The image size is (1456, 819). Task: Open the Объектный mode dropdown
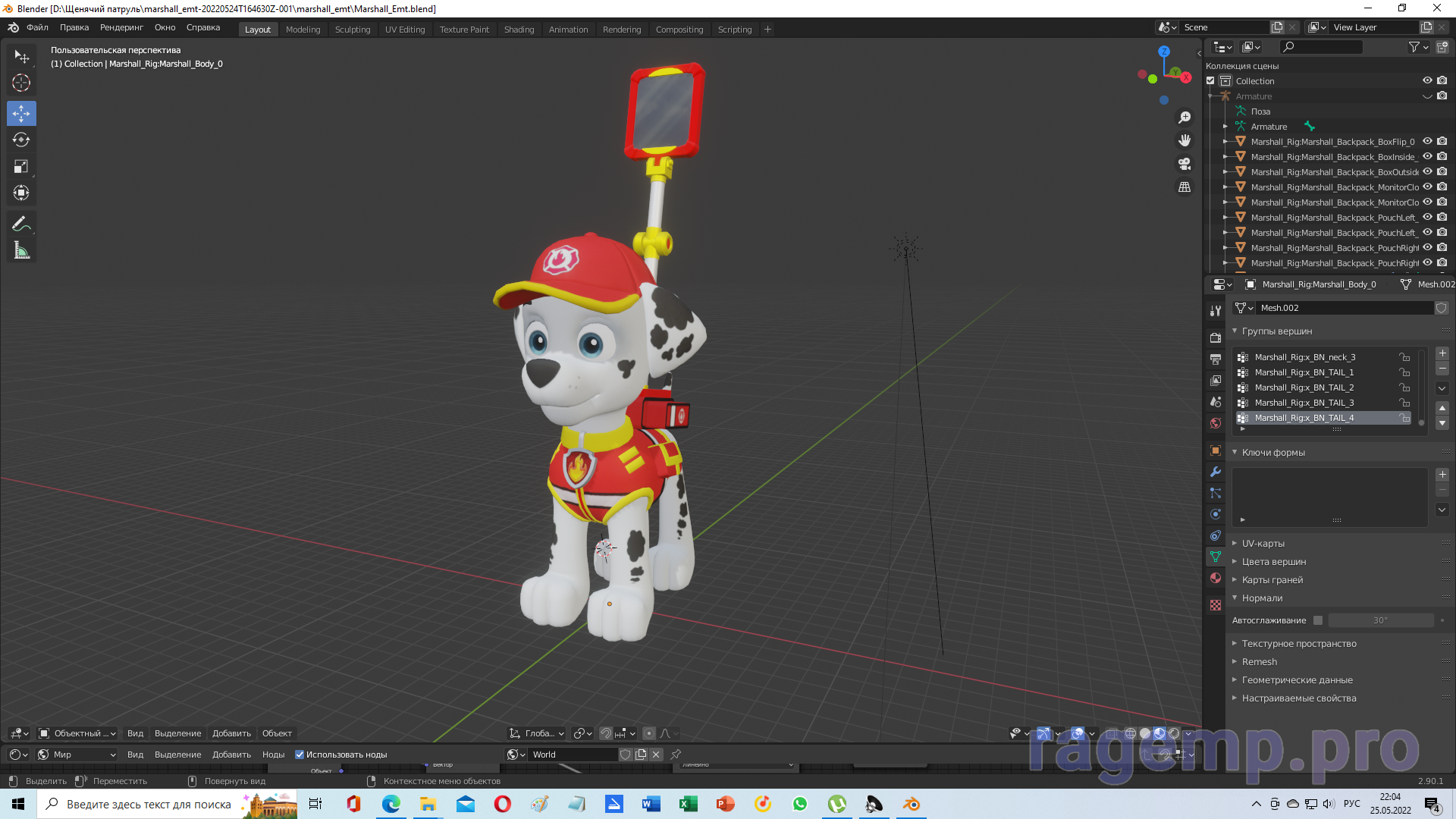pos(77,733)
